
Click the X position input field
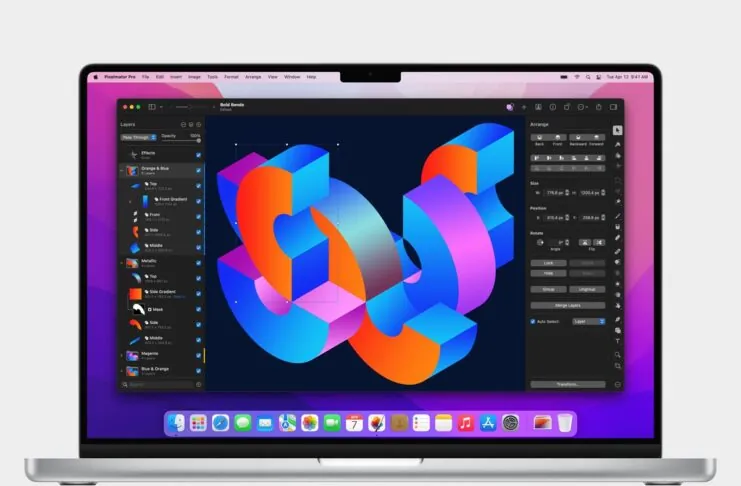tap(554, 218)
